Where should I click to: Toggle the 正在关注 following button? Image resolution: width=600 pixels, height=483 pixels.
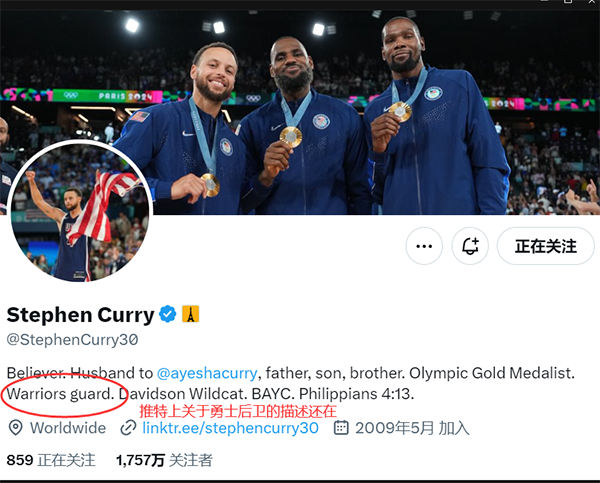tap(546, 246)
